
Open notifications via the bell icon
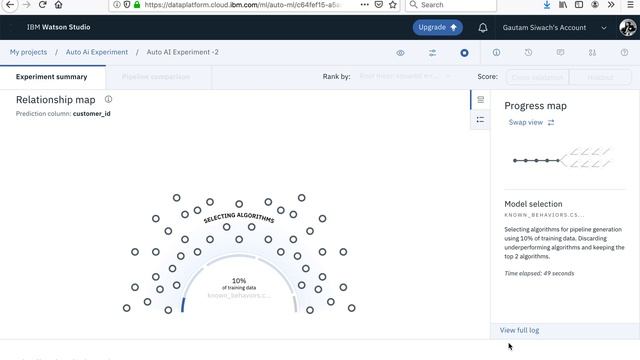click(483, 27)
